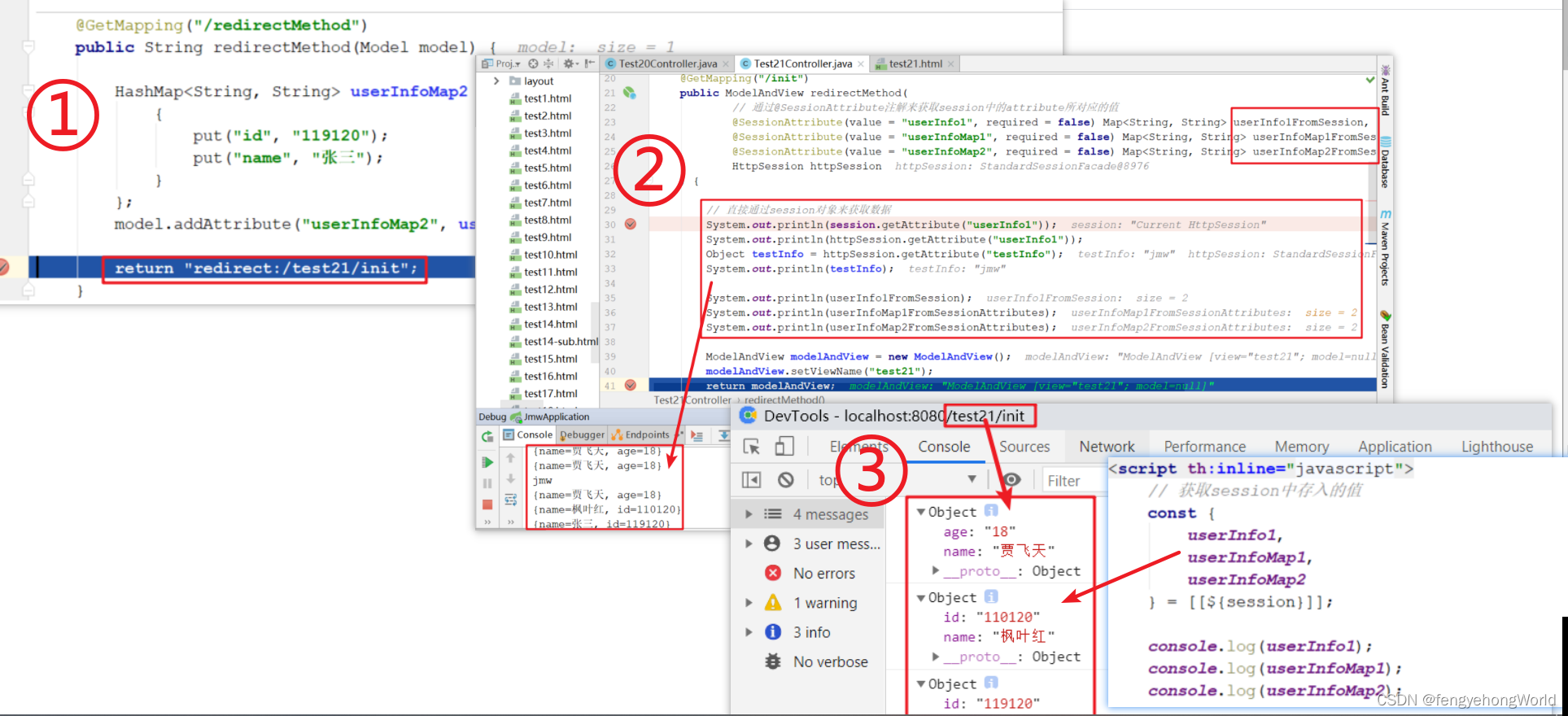Open test14-sub.html in project tree

[x=553, y=342]
